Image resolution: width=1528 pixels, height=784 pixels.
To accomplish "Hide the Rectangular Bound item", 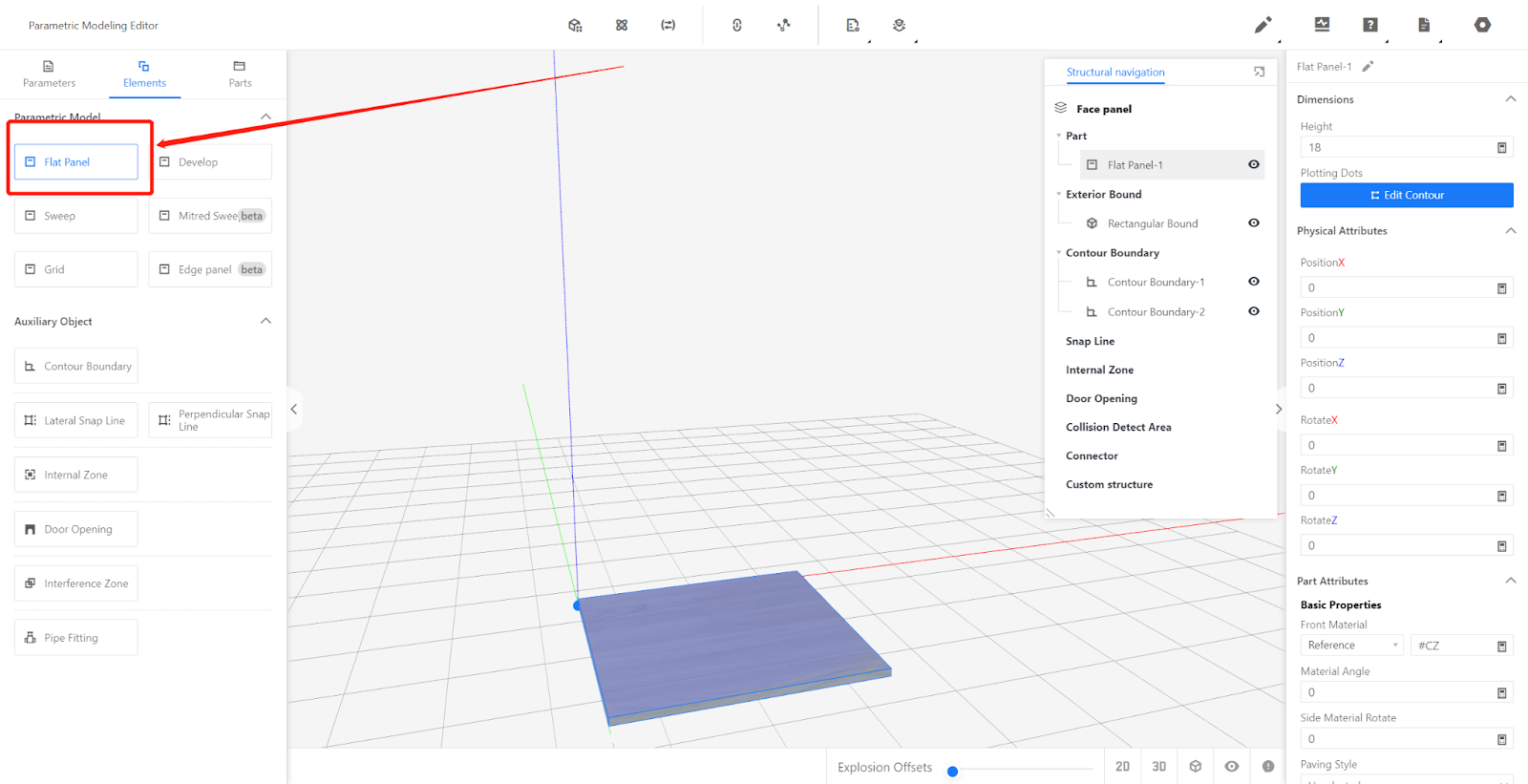I will point(1254,223).
